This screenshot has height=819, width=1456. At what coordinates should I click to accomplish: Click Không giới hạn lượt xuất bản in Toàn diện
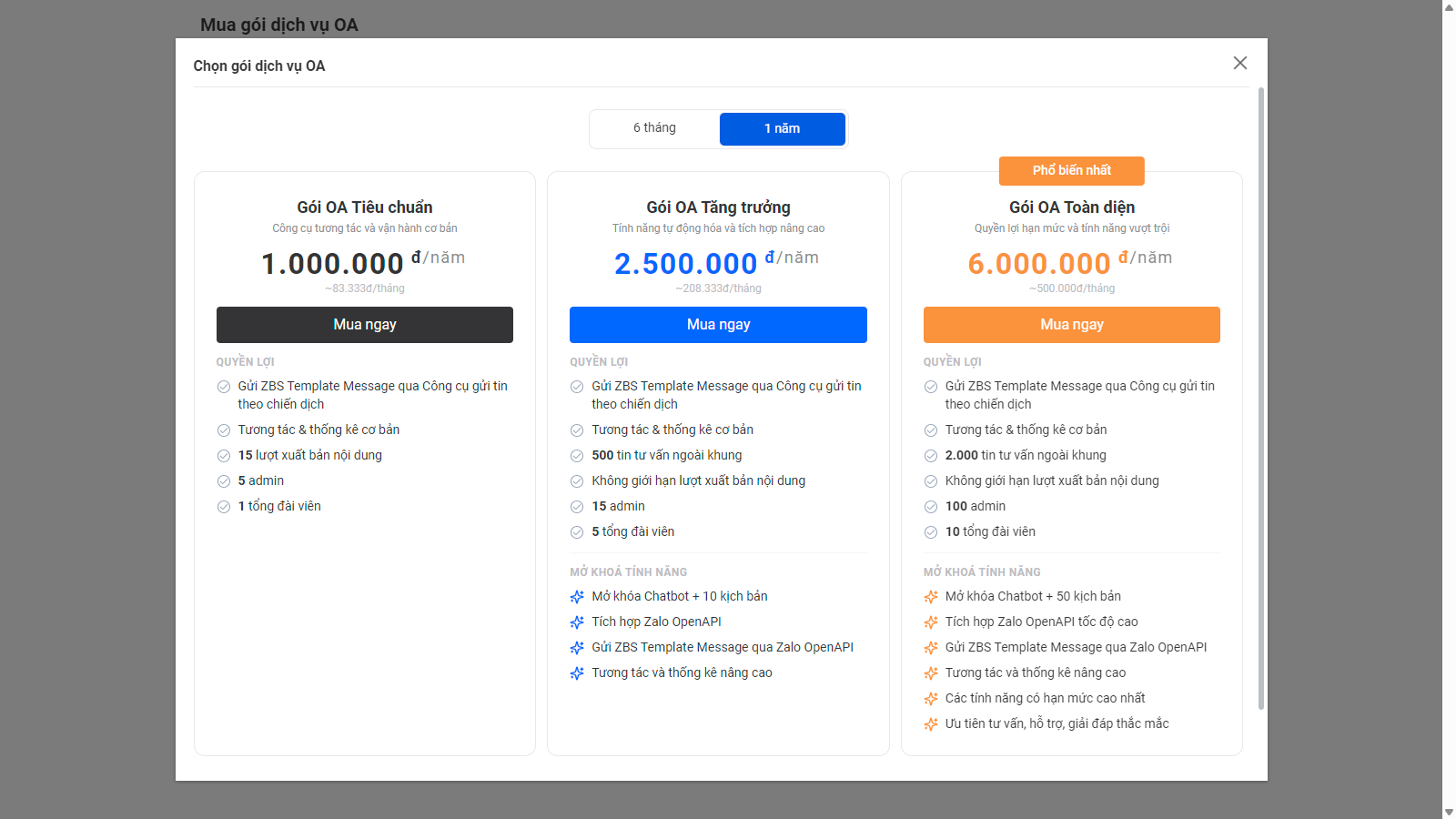[1052, 480]
